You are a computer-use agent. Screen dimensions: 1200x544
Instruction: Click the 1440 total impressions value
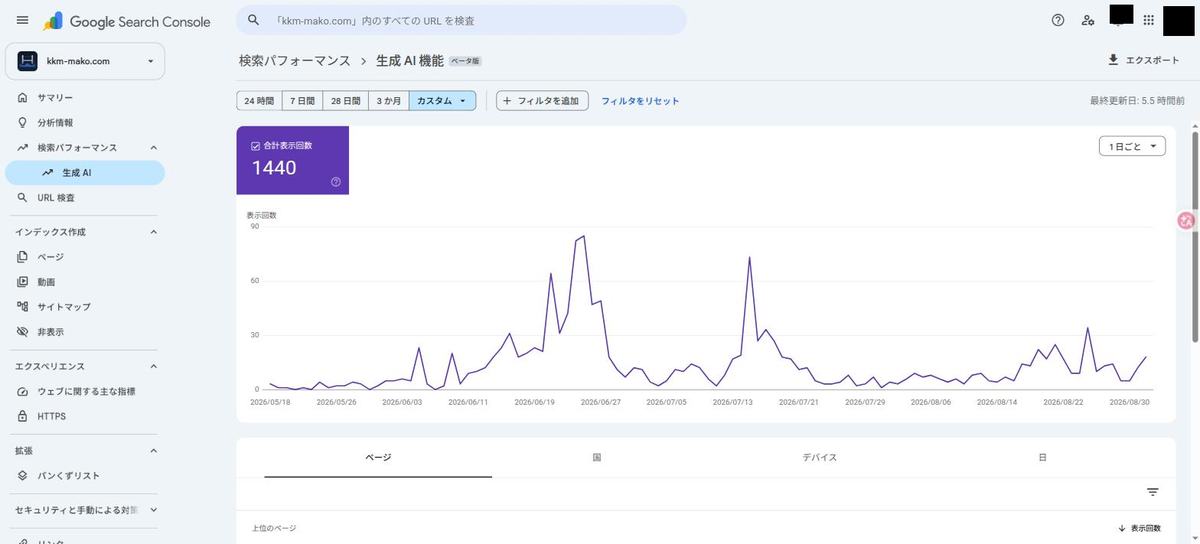[274, 167]
